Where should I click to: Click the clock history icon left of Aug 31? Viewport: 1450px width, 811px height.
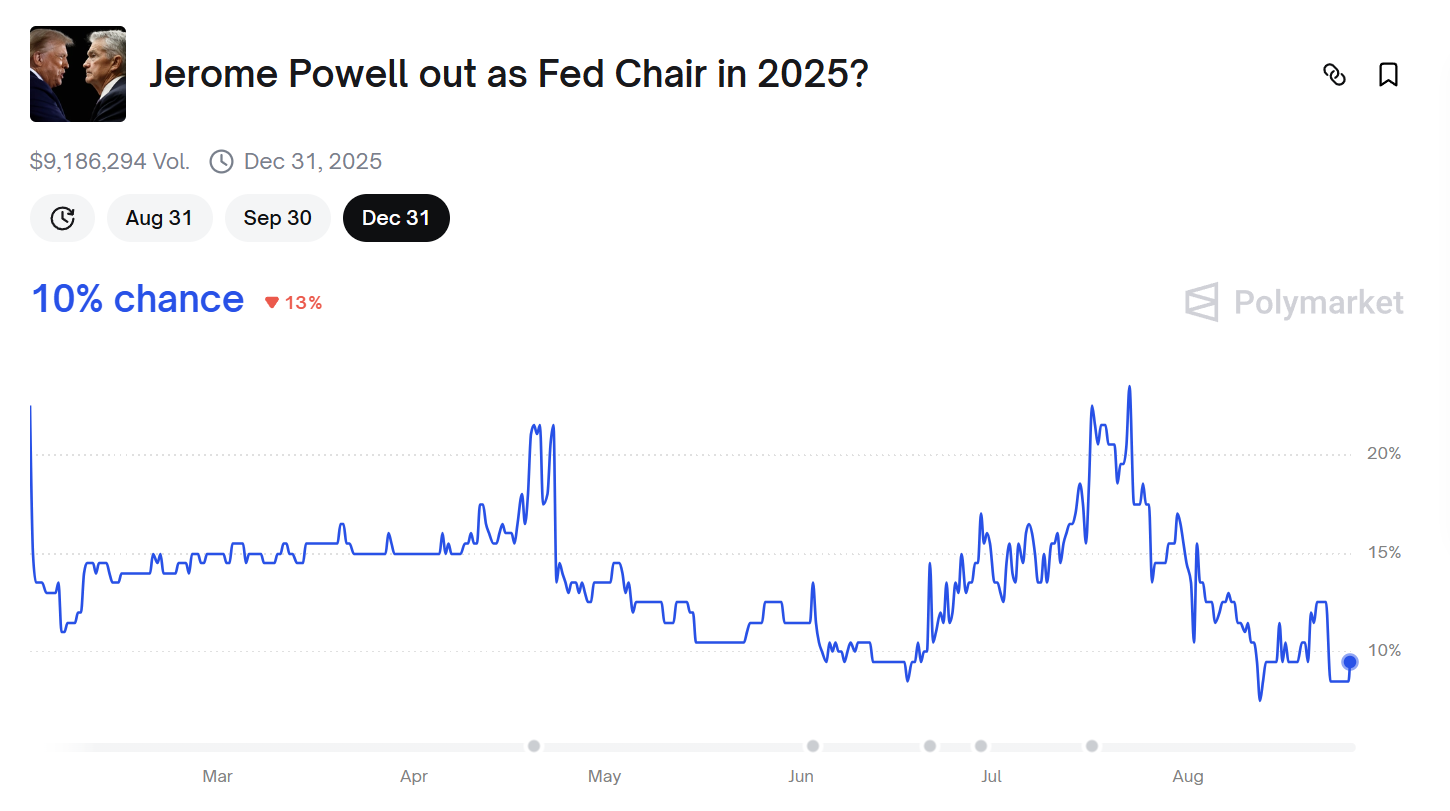point(62,217)
